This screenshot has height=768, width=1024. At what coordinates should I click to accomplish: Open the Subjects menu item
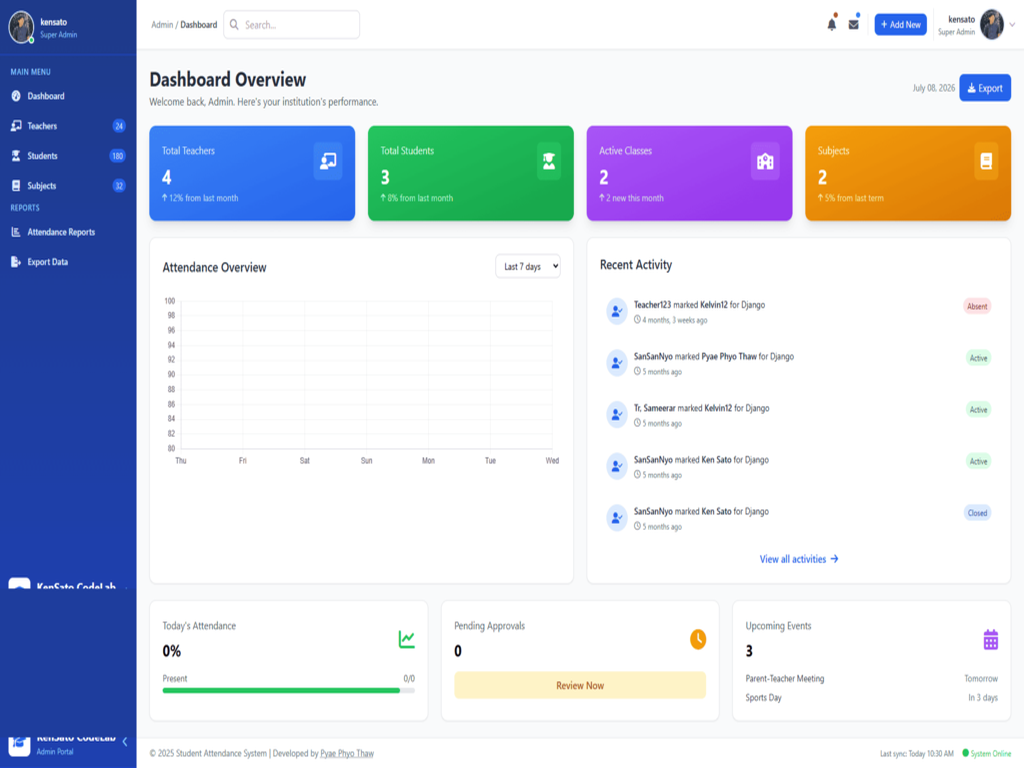pyautogui.click(x=68, y=186)
